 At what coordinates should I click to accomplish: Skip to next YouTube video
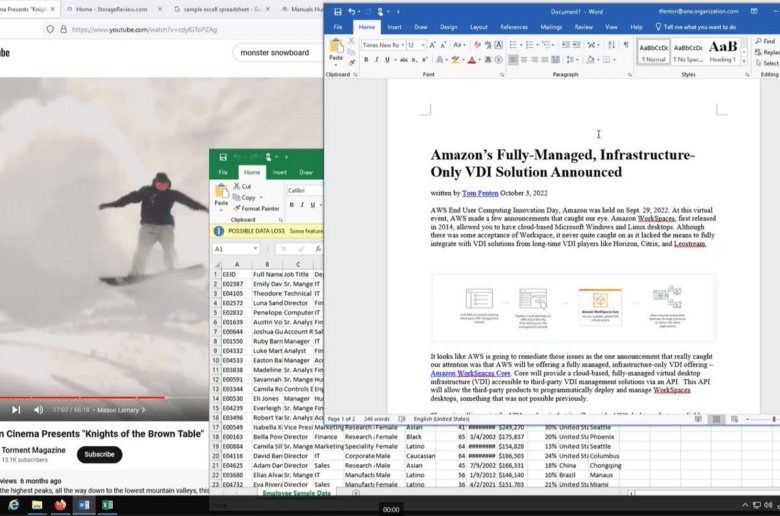(x=16, y=410)
